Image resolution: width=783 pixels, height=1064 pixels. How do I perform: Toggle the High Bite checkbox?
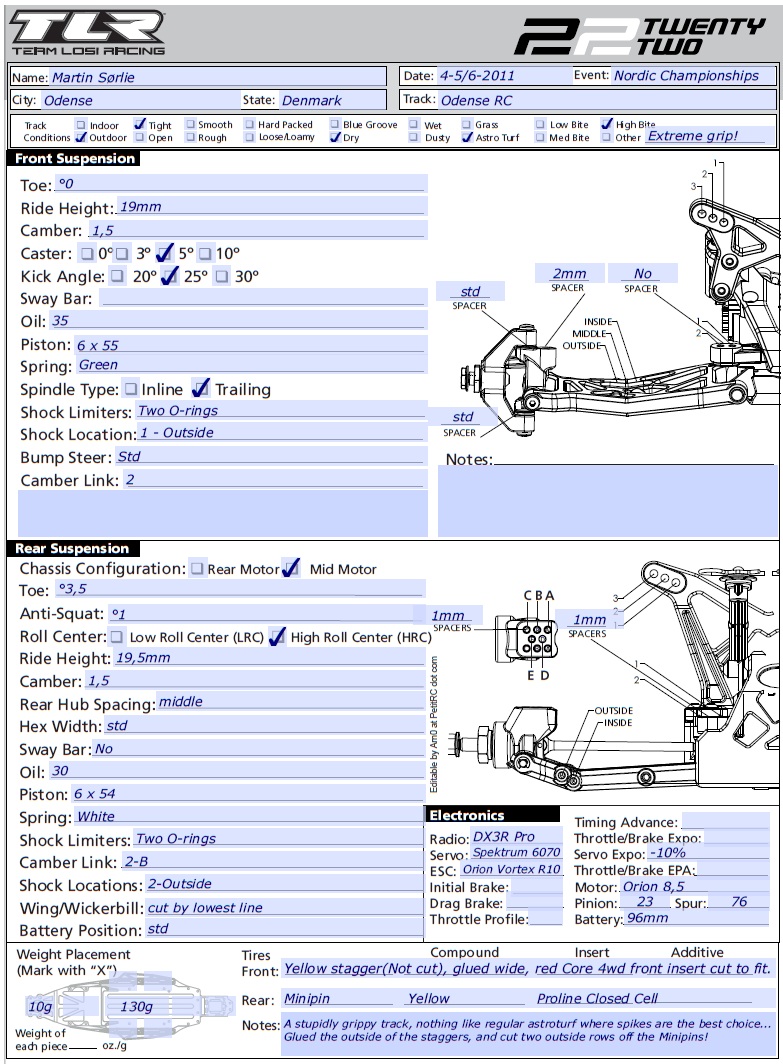(607, 124)
